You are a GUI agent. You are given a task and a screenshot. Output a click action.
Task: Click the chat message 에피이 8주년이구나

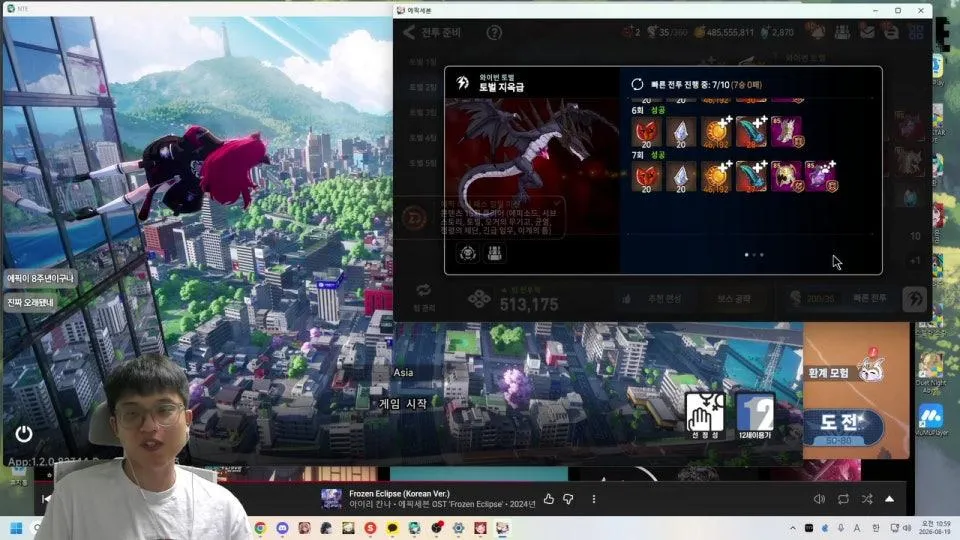[40, 279]
